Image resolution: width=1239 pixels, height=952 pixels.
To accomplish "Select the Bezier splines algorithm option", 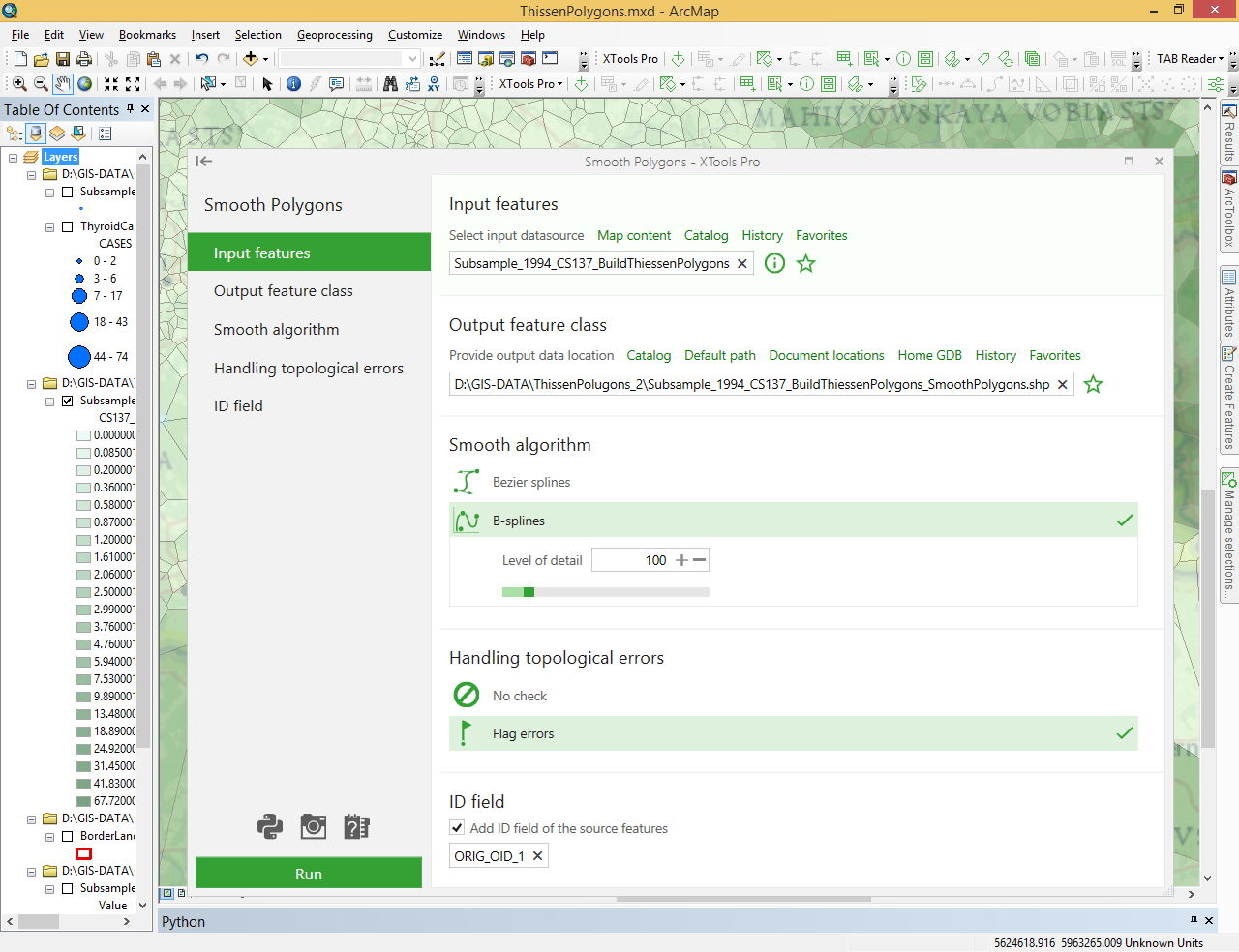I will (794, 482).
